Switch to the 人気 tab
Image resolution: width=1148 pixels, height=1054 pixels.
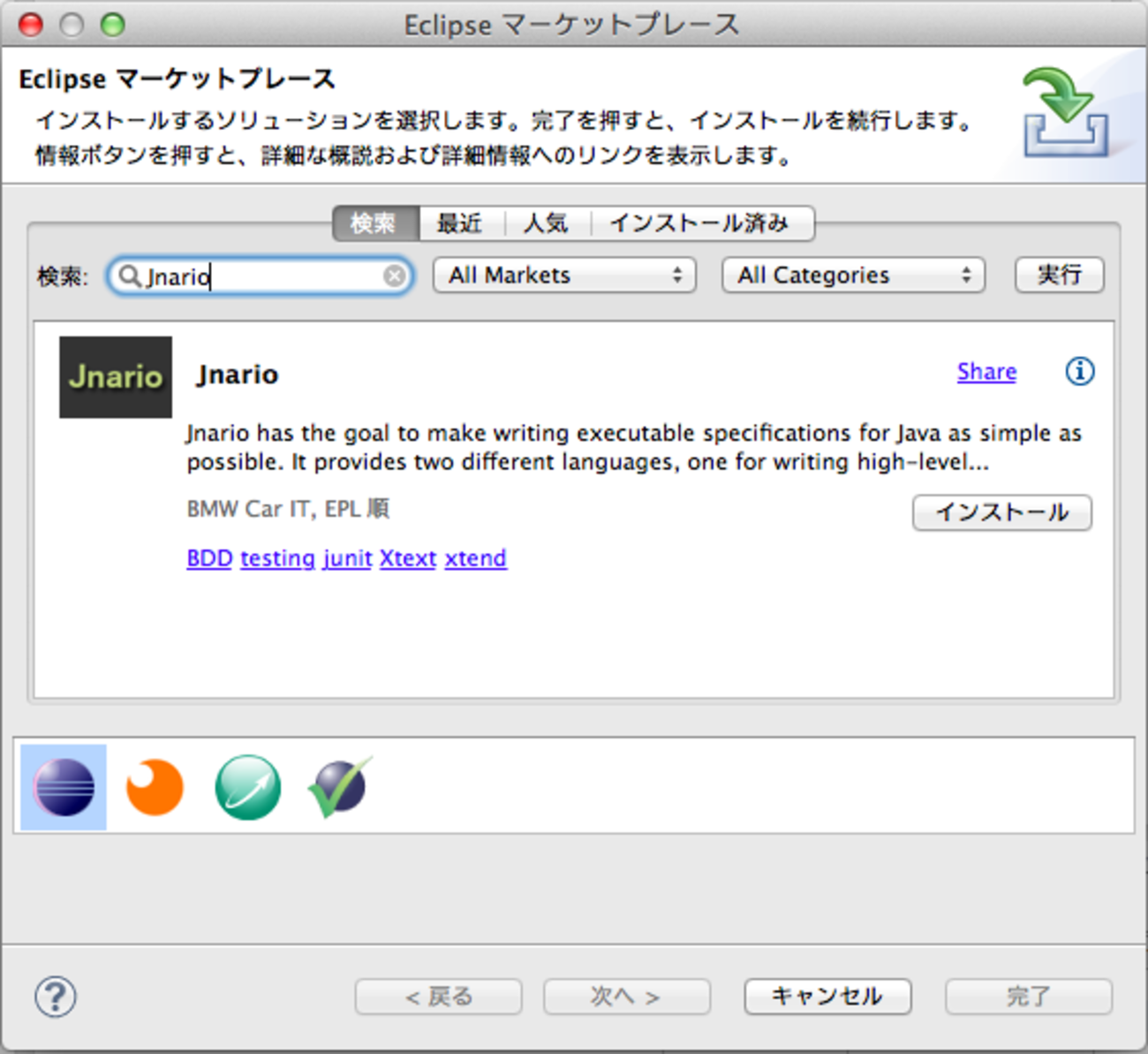coord(547,224)
